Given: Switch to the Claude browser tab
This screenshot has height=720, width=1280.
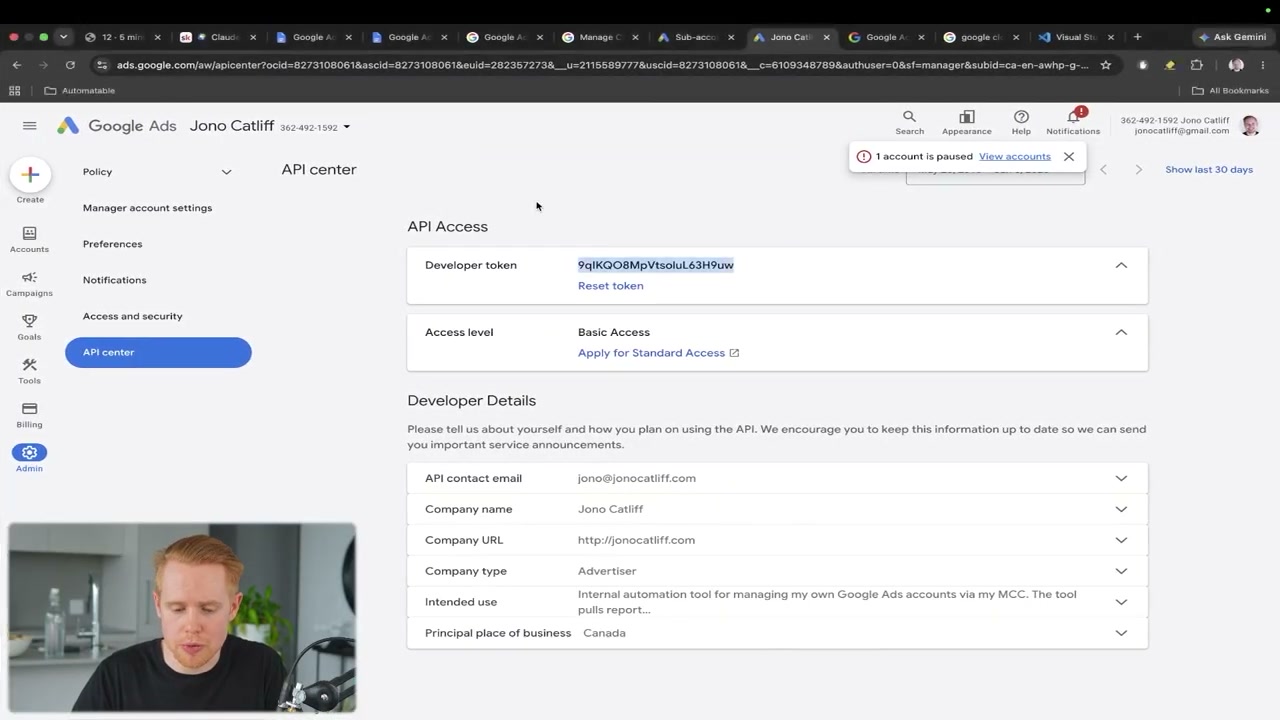Looking at the screenshot, I should (x=218, y=37).
